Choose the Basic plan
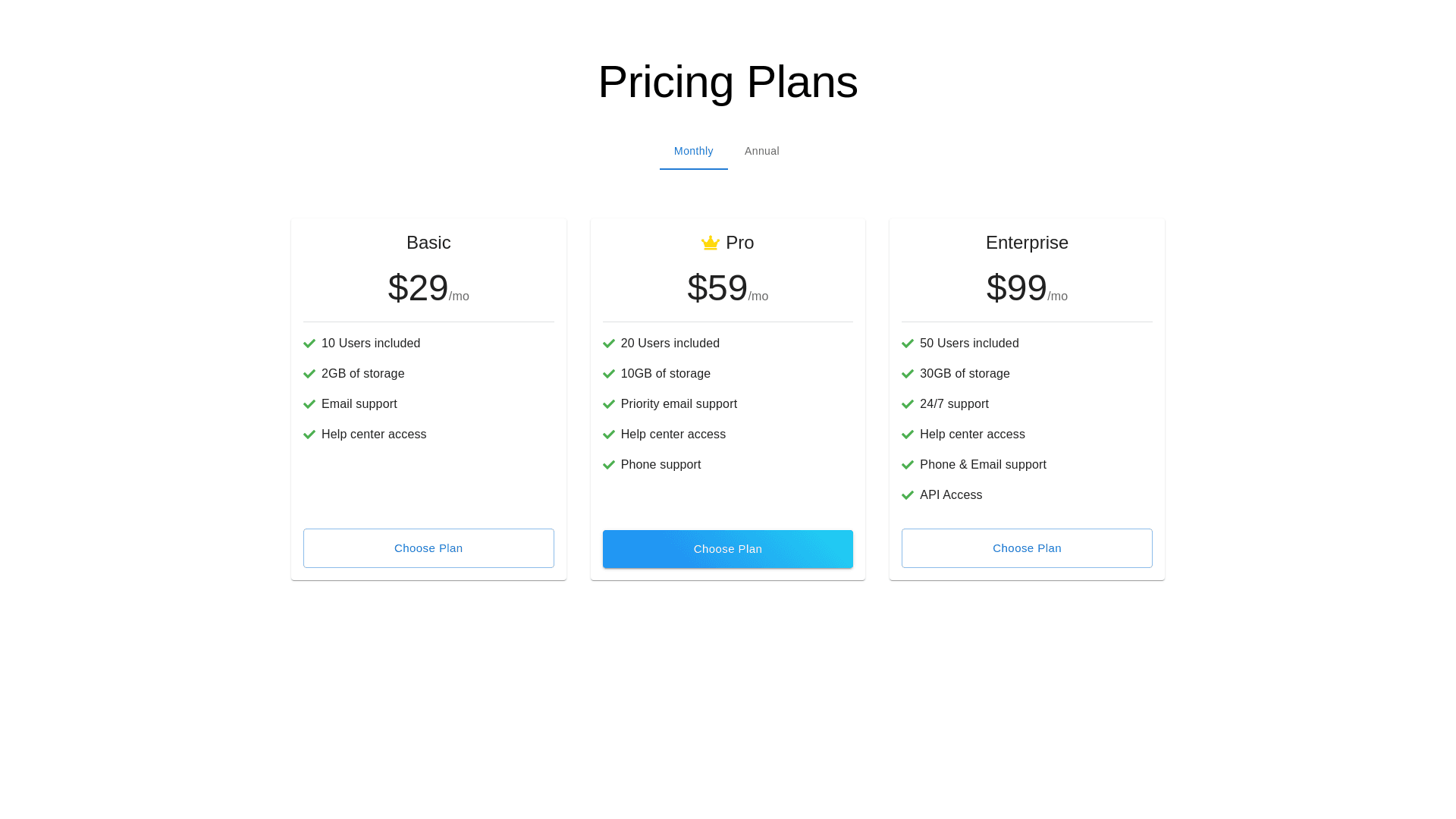Screen dimensions: 1456x819 [428, 548]
